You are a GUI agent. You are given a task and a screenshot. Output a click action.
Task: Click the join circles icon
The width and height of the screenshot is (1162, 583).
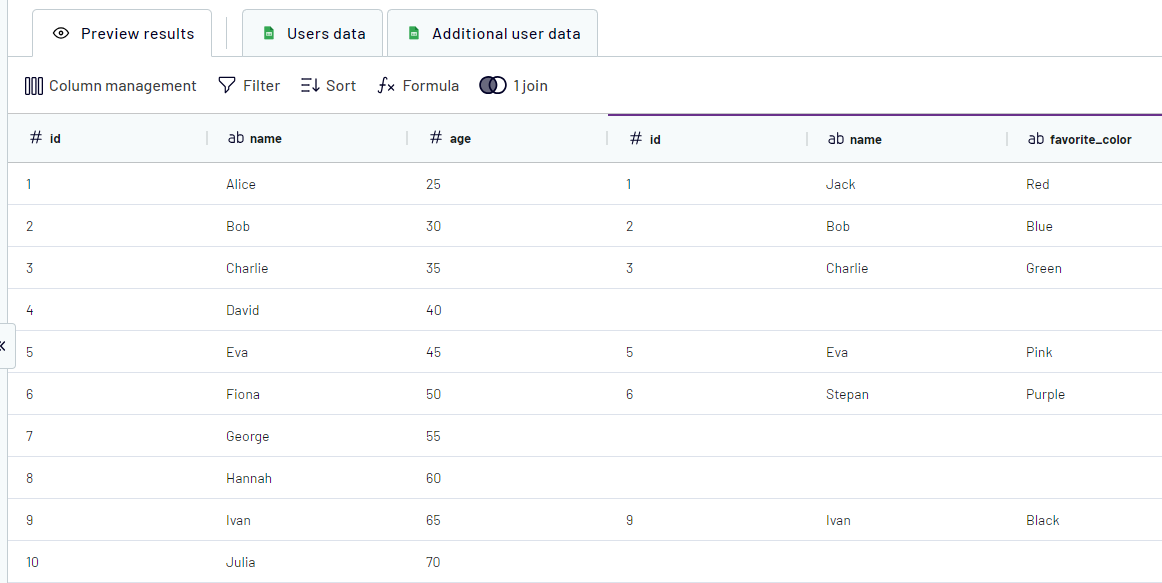click(493, 86)
